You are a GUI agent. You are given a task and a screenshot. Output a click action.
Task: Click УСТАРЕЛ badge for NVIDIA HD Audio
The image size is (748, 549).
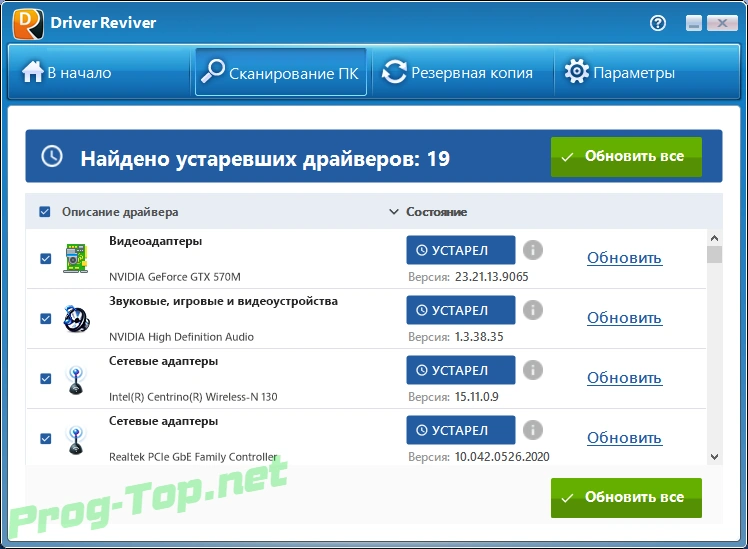[x=461, y=310]
